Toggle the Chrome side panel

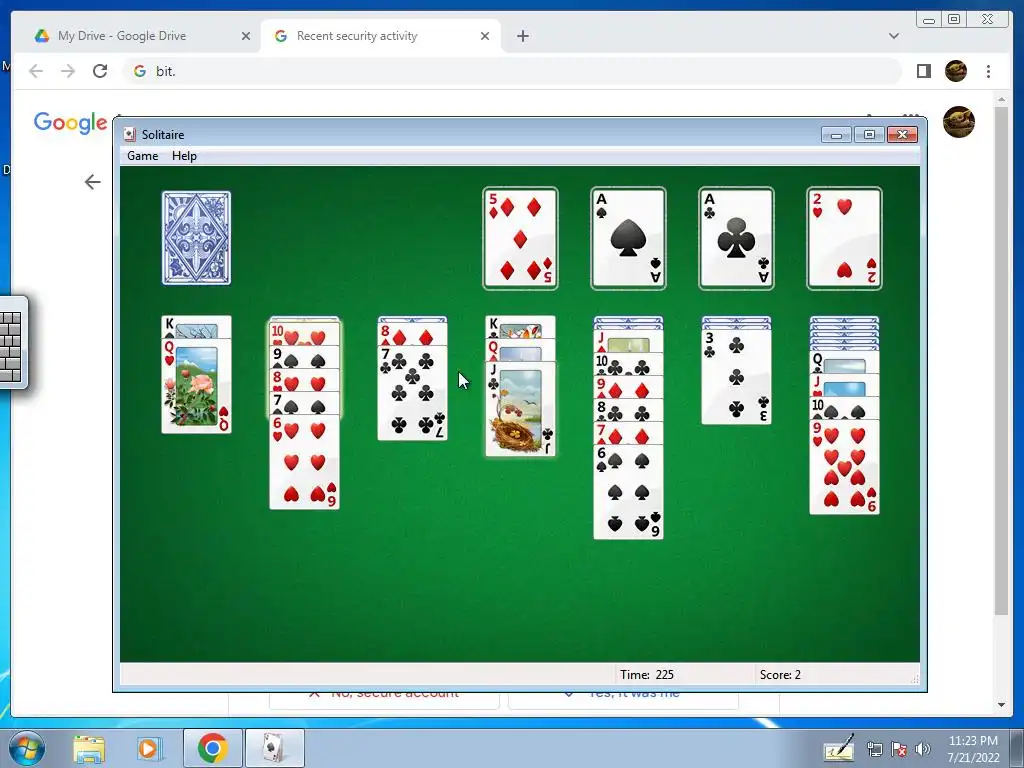pyautogui.click(x=923, y=71)
